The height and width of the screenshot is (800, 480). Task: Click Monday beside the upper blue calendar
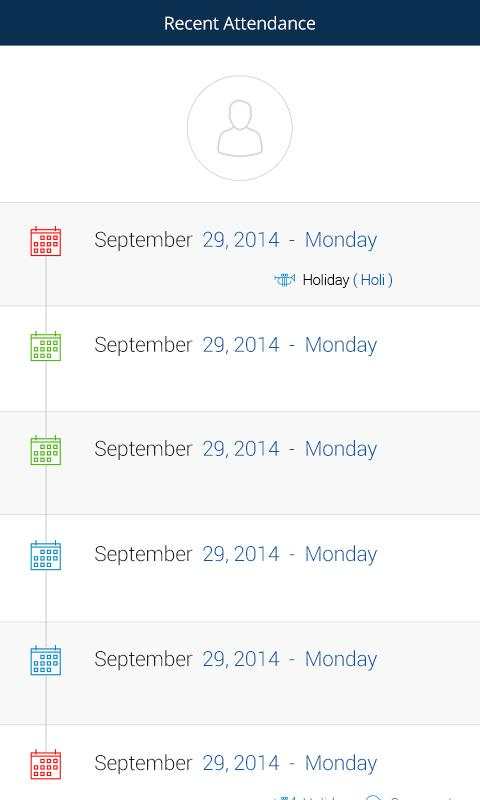click(x=341, y=554)
